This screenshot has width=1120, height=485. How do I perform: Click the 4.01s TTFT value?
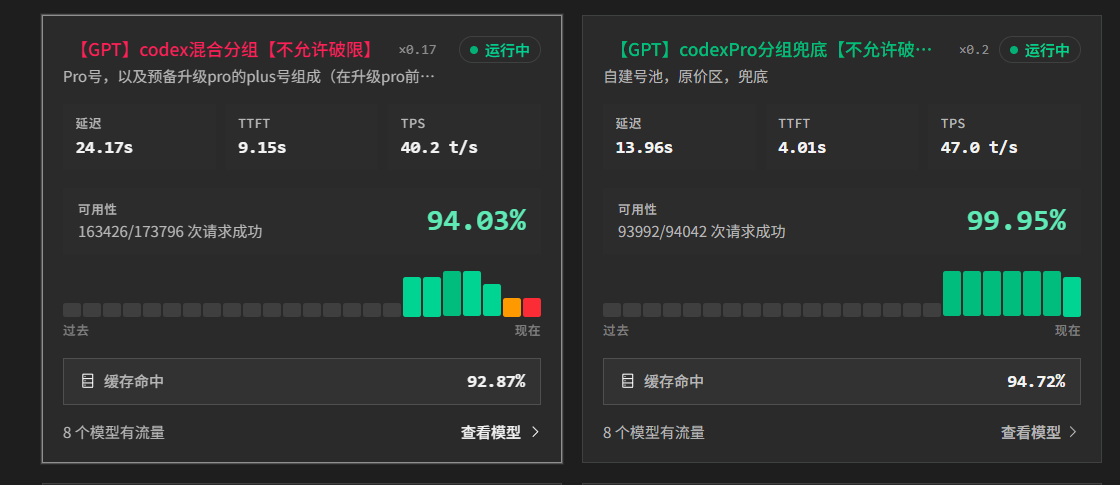(x=802, y=148)
